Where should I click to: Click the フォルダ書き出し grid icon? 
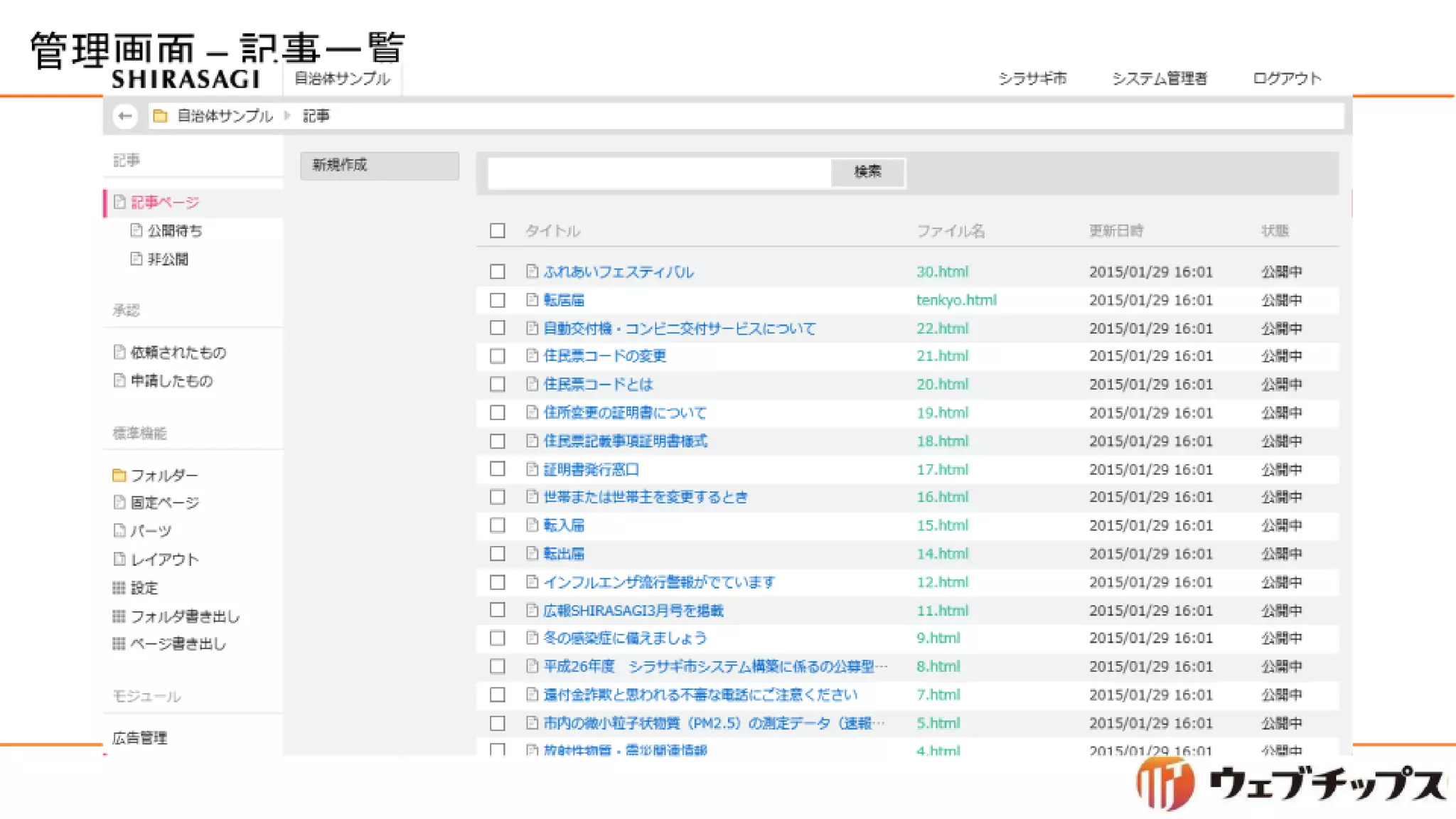coord(119,616)
